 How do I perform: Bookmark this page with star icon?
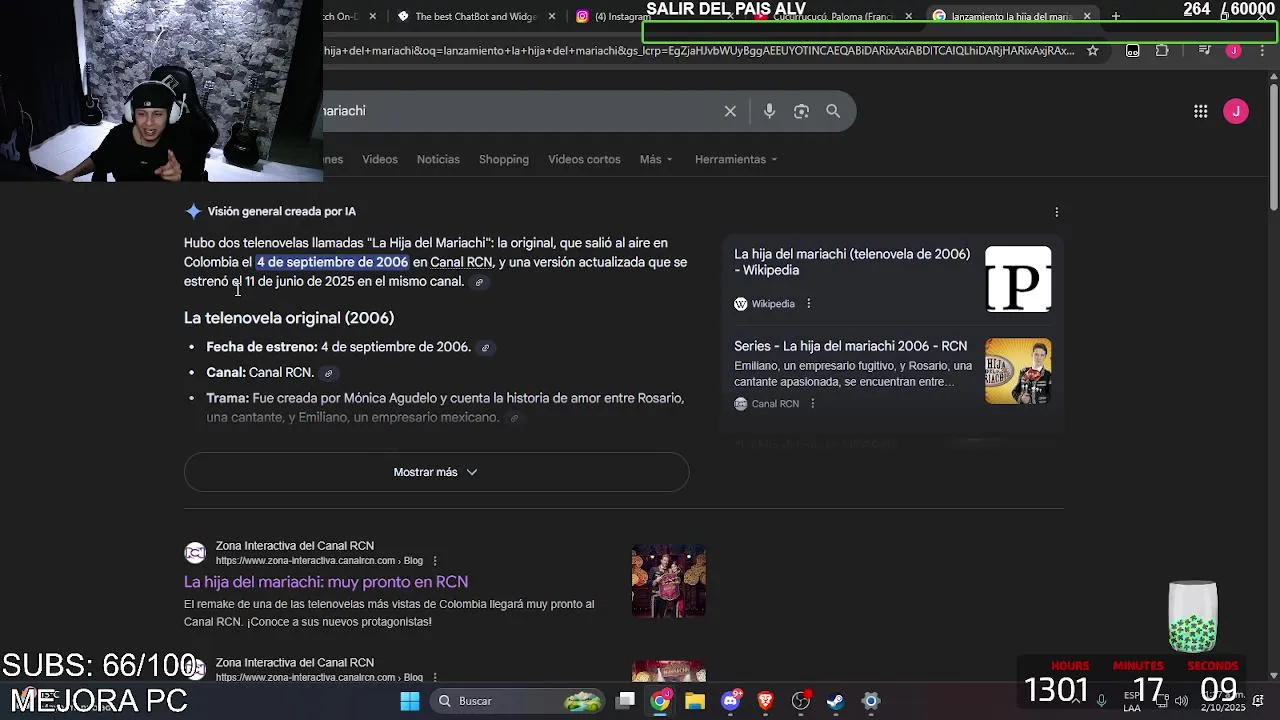click(1093, 50)
